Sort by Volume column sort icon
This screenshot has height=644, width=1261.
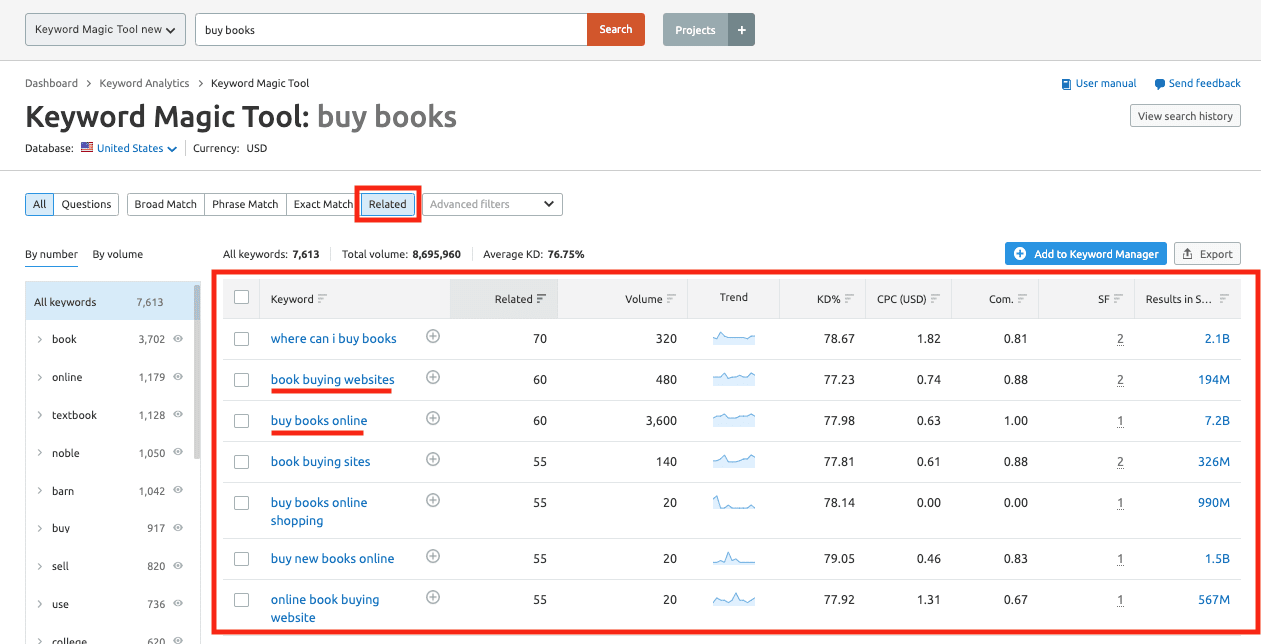671,299
